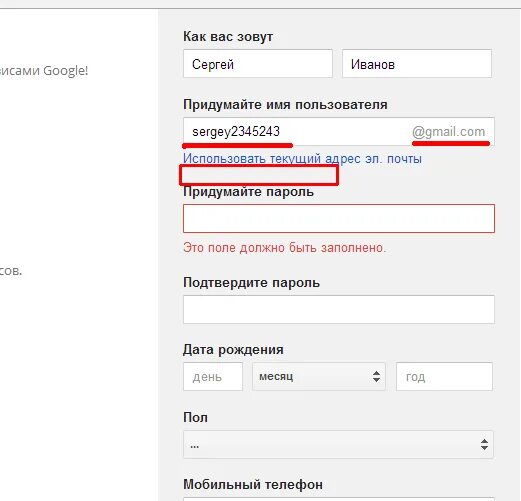Click the first name field containing Сергей

[x=258, y=64]
